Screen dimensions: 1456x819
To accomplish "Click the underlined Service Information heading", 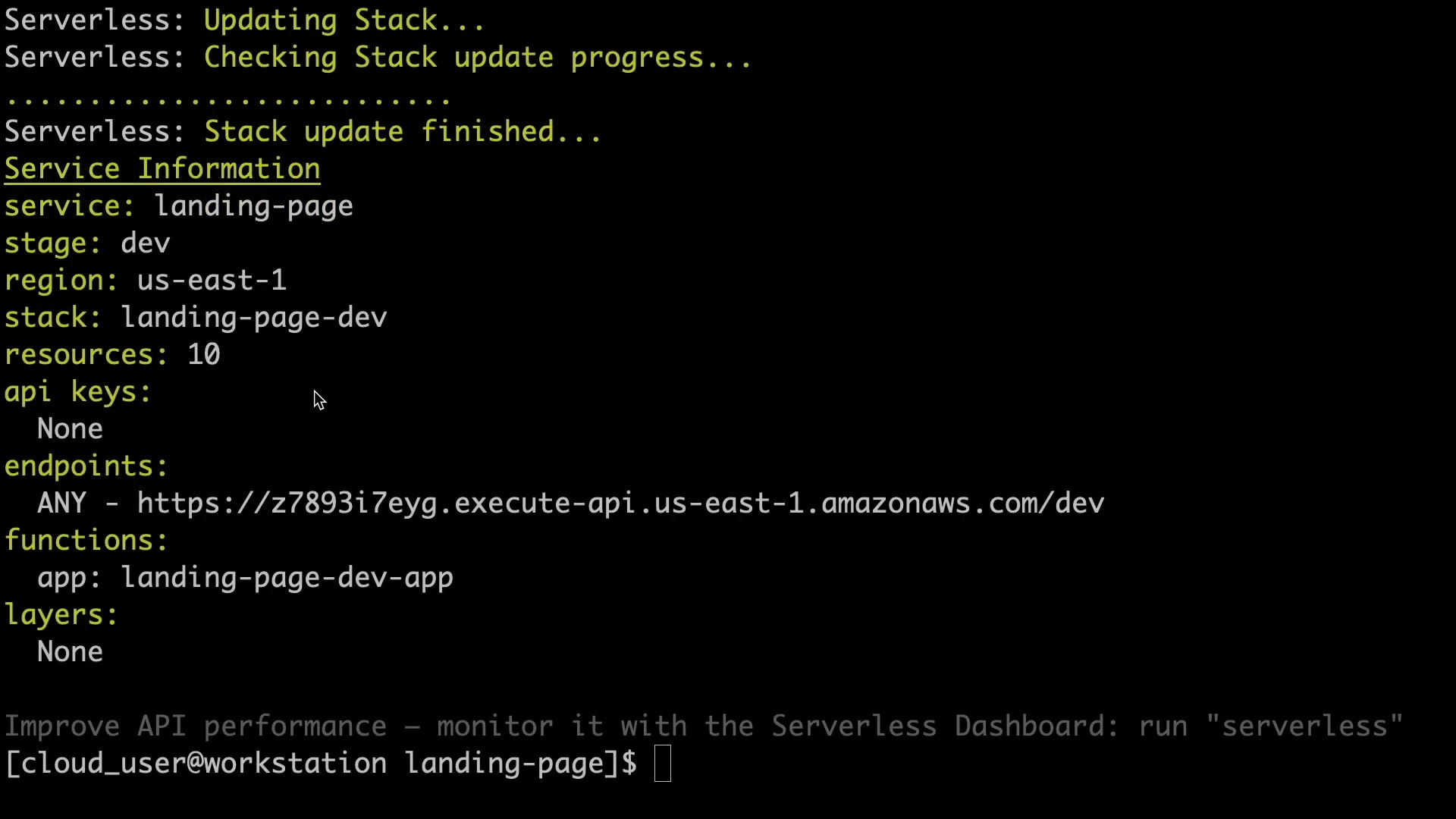I will (x=162, y=169).
